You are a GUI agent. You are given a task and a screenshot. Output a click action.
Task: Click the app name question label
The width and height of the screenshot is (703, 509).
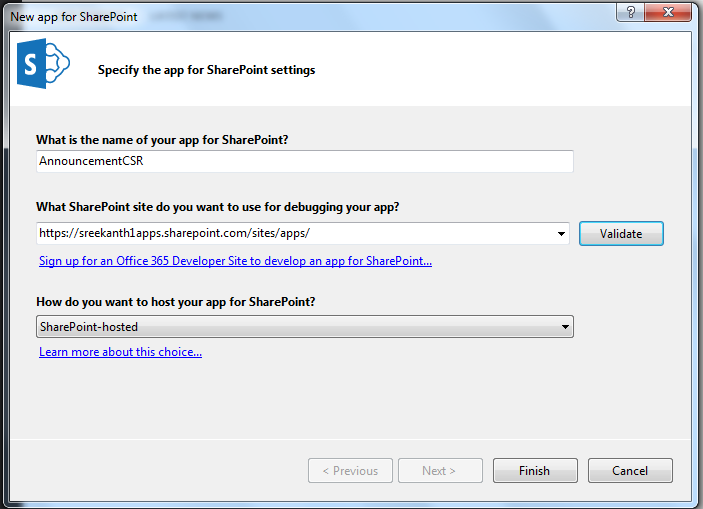pyautogui.click(x=169, y=139)
